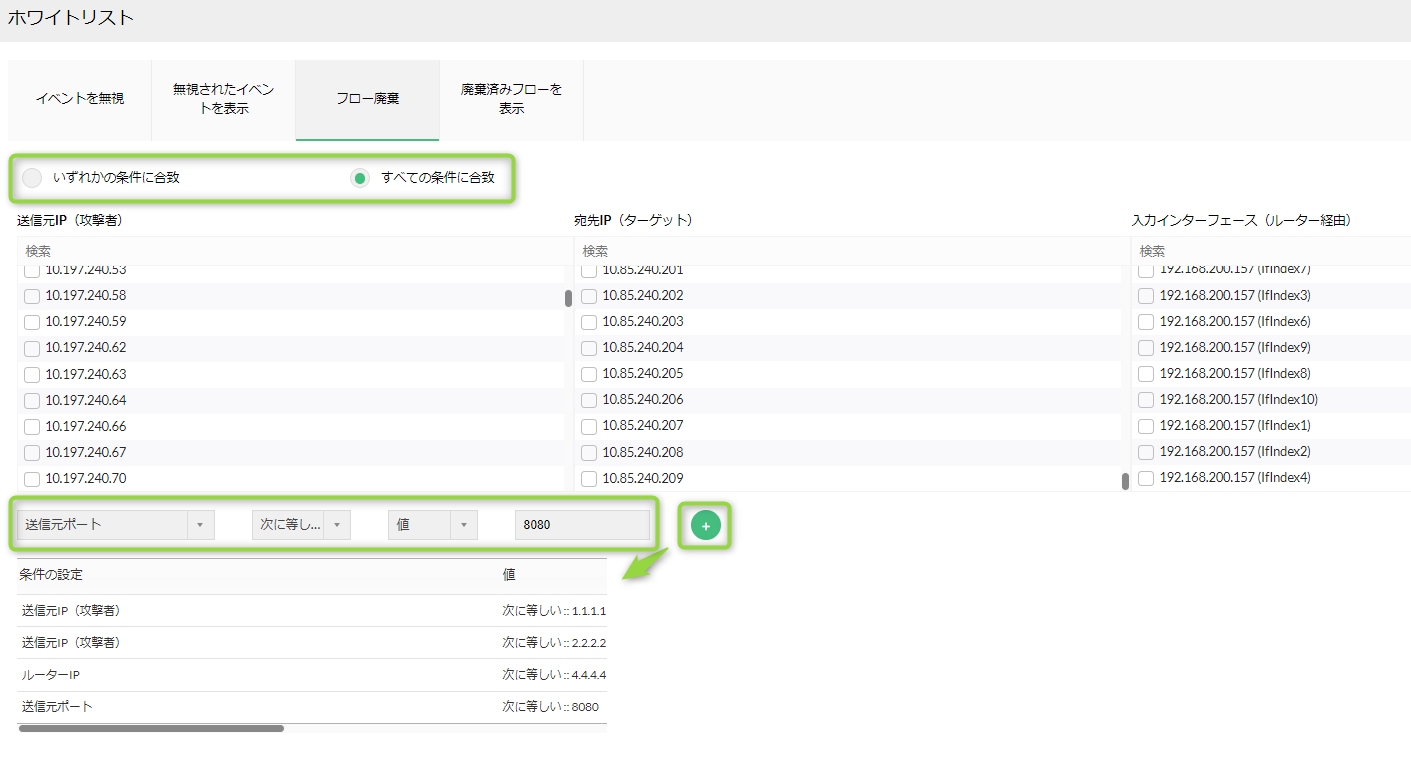
Task: Open the 無視されたイベントを表示 tab
Action: [223, 99]
